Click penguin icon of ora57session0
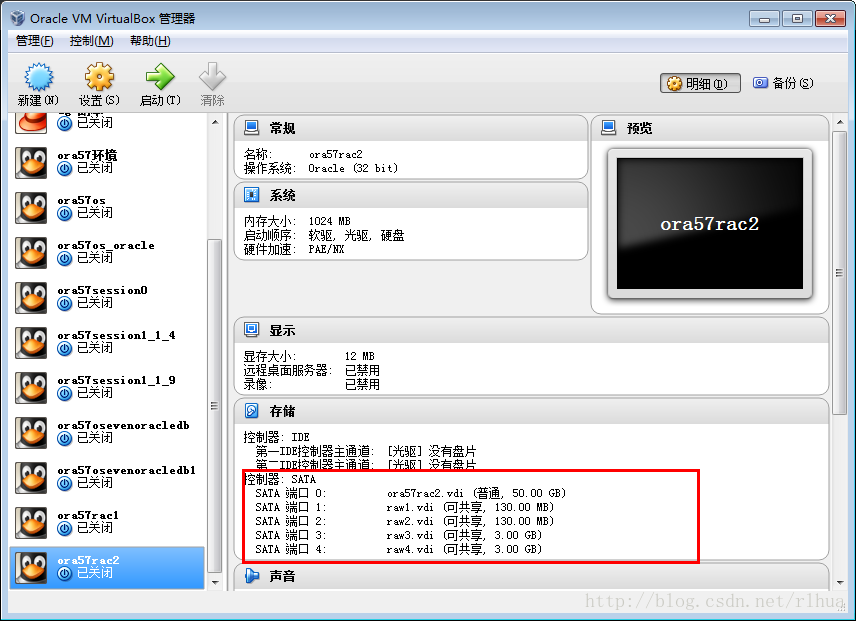This screenshot has width=856, height=621. [31, 298]
